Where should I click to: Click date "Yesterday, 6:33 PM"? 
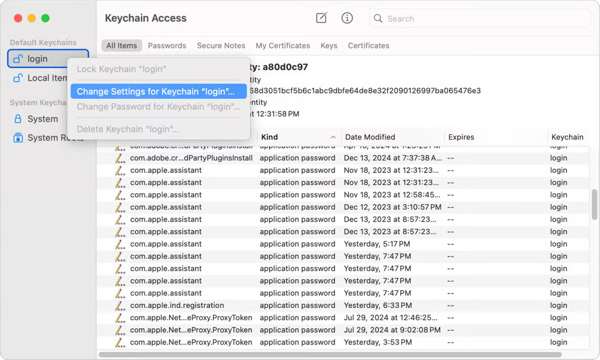coord(378,305)
